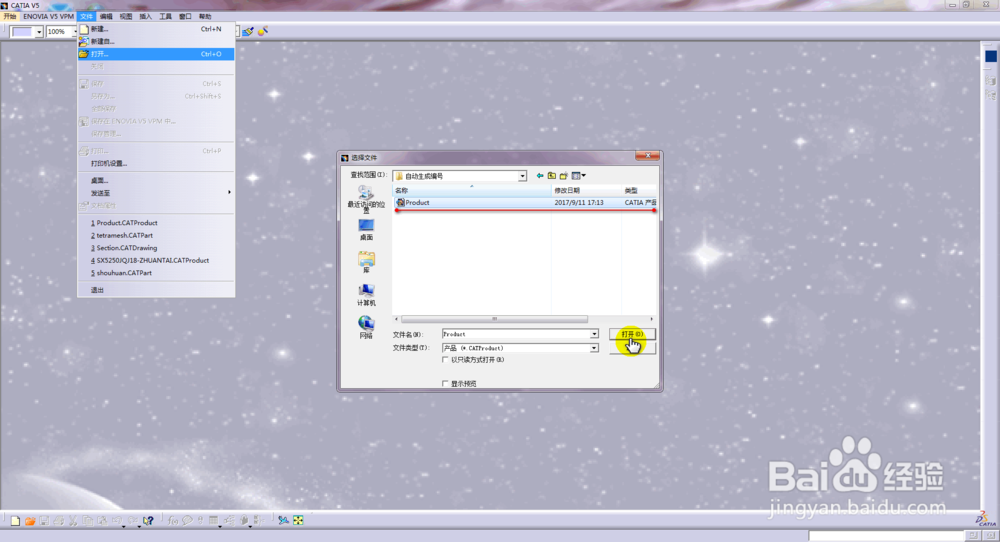Expand the color swatch dropdown in top toolbar
Viewport: 1000px width, 542px height.
pyautogui.click(x=39, y=32)
